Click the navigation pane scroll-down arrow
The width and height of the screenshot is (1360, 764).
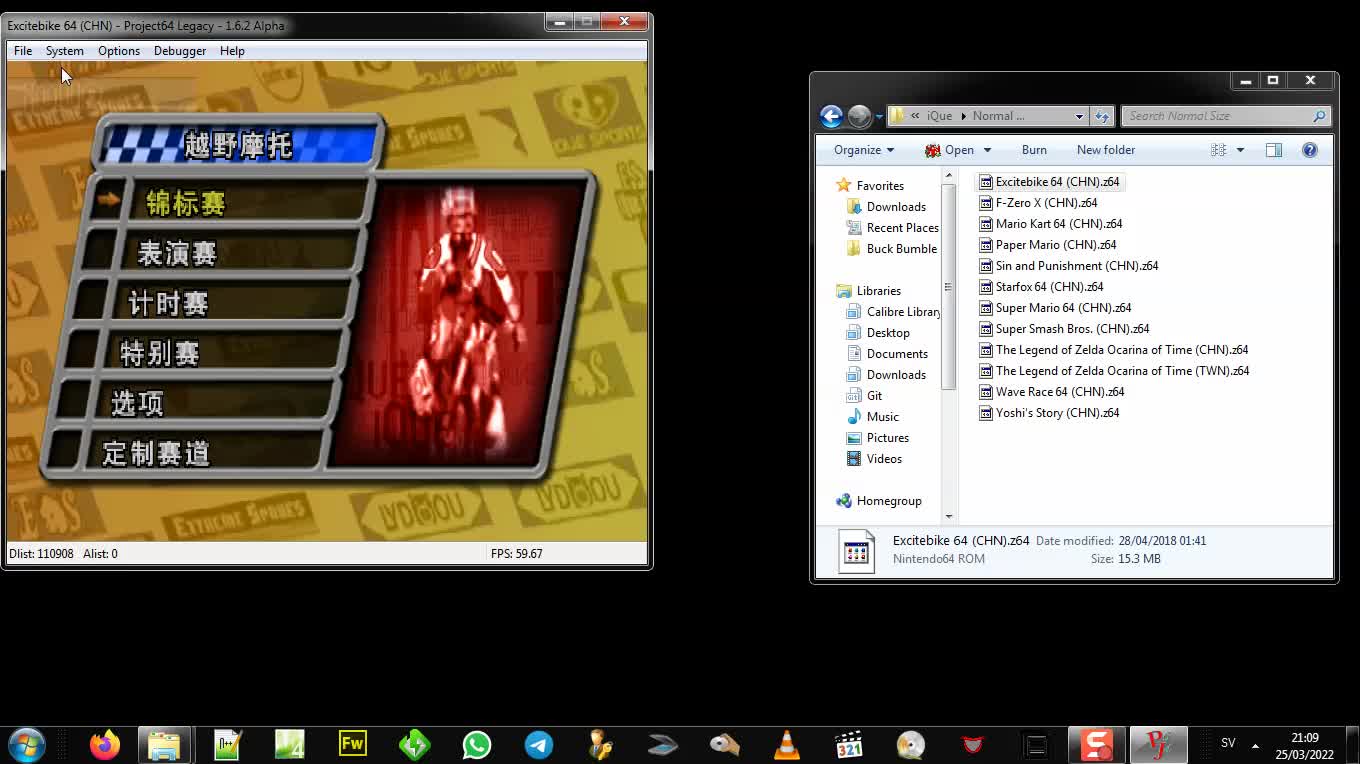949,517
